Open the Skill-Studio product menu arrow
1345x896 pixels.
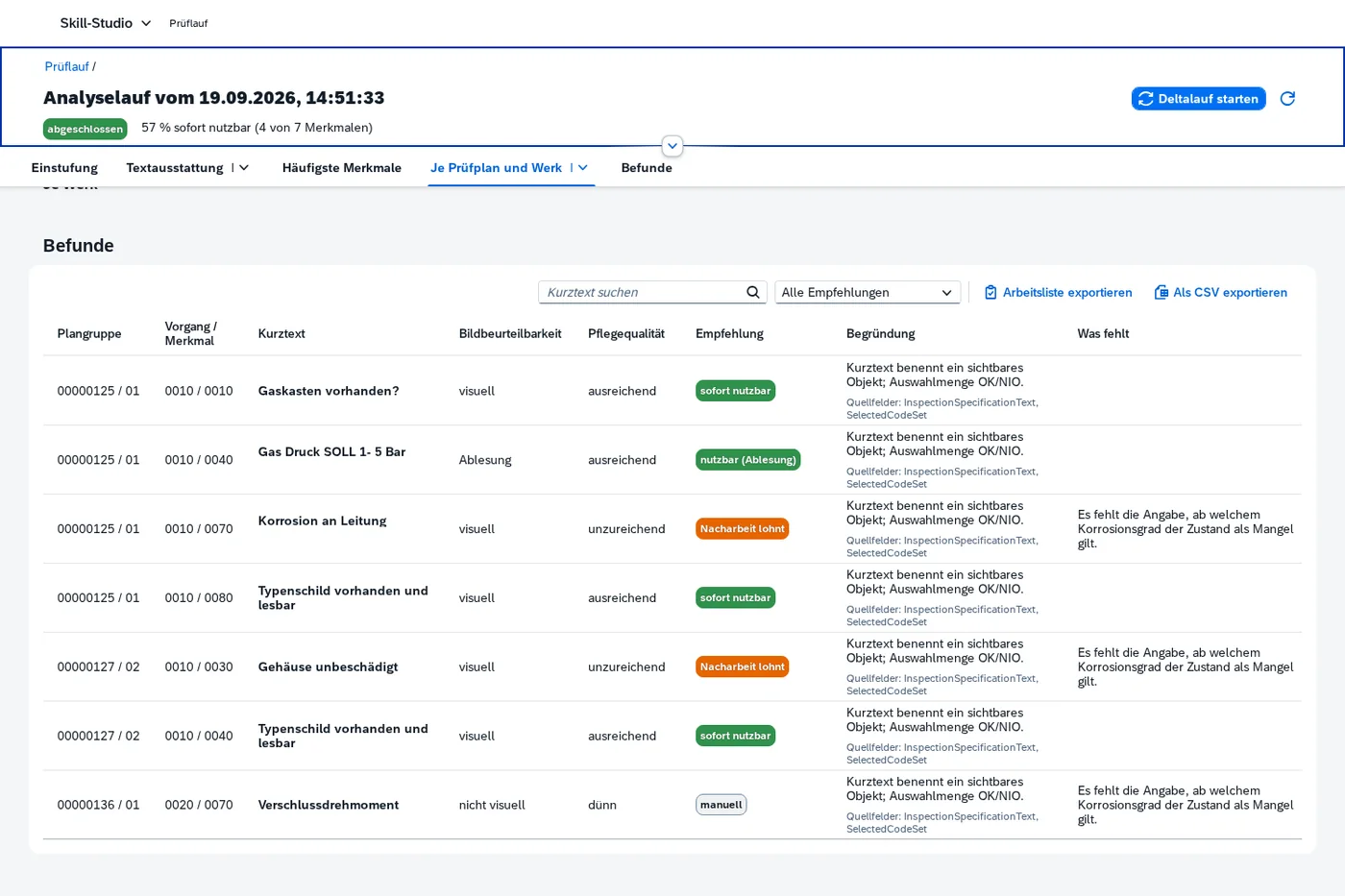146,23
